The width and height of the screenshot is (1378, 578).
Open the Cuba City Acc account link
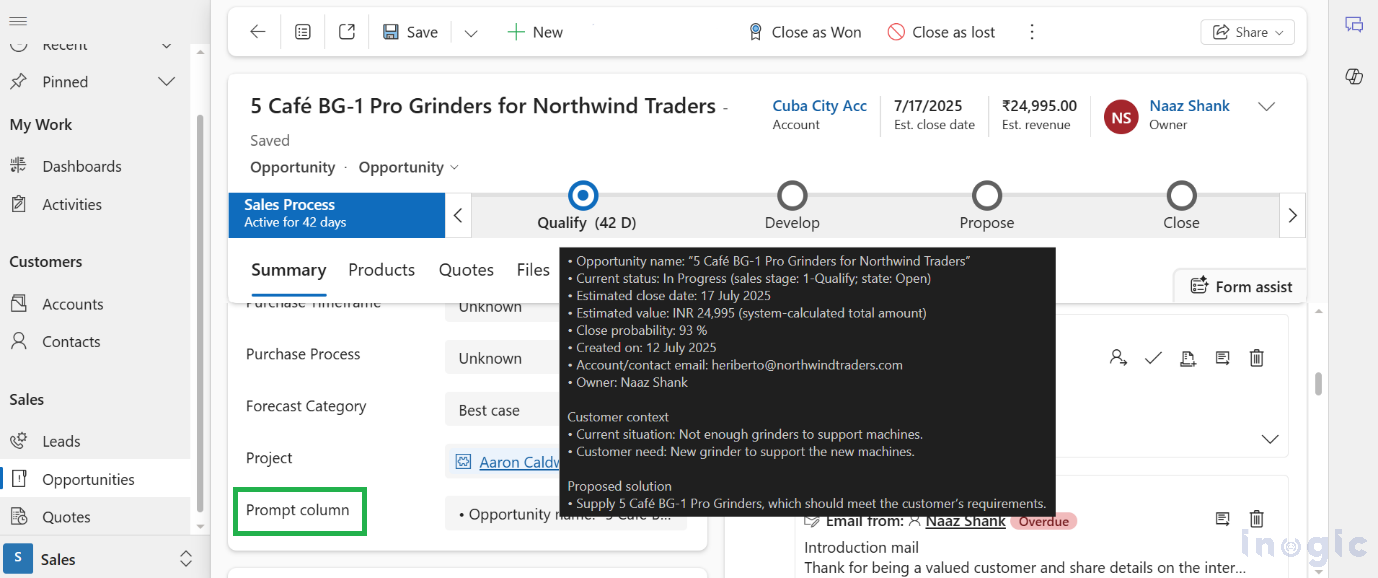[819, 106]
